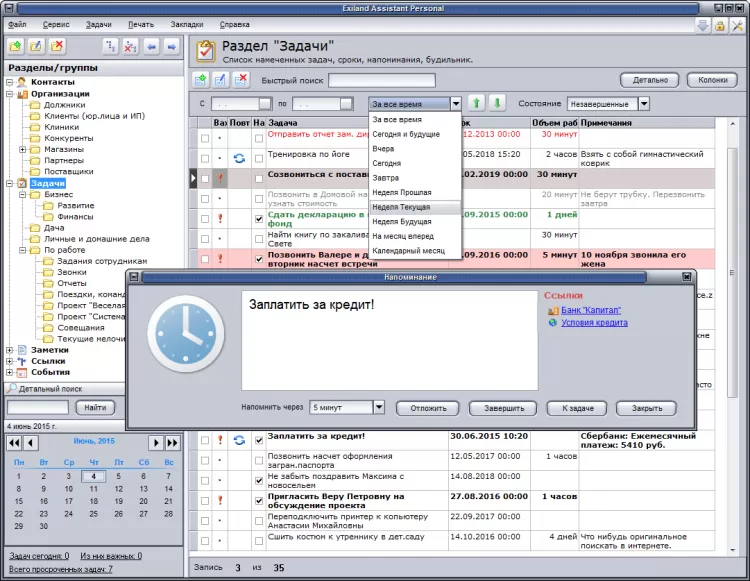
Task: Open the Условия кредита link
Action: point(594,323)
